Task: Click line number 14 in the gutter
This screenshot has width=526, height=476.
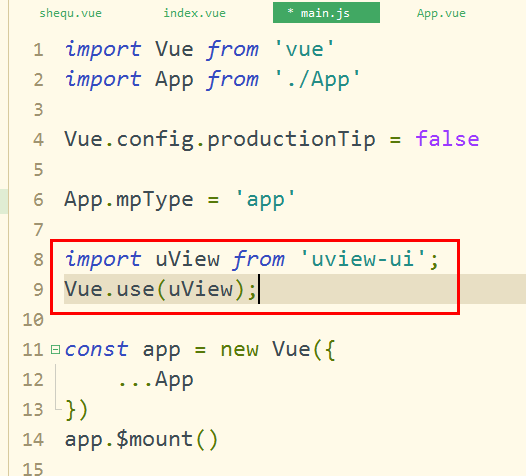Action: [x=33, y=439]
